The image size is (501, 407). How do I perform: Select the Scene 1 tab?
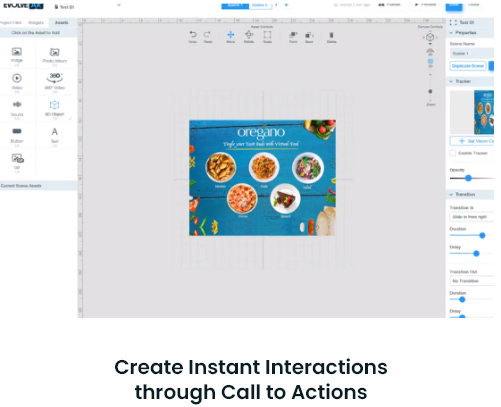pos(235,5)
